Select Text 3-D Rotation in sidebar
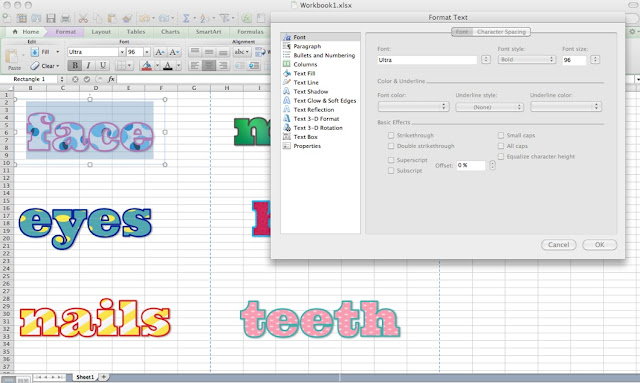Image resolution: width=640 pixels, height=383 pixels. [x=318, y=128]
